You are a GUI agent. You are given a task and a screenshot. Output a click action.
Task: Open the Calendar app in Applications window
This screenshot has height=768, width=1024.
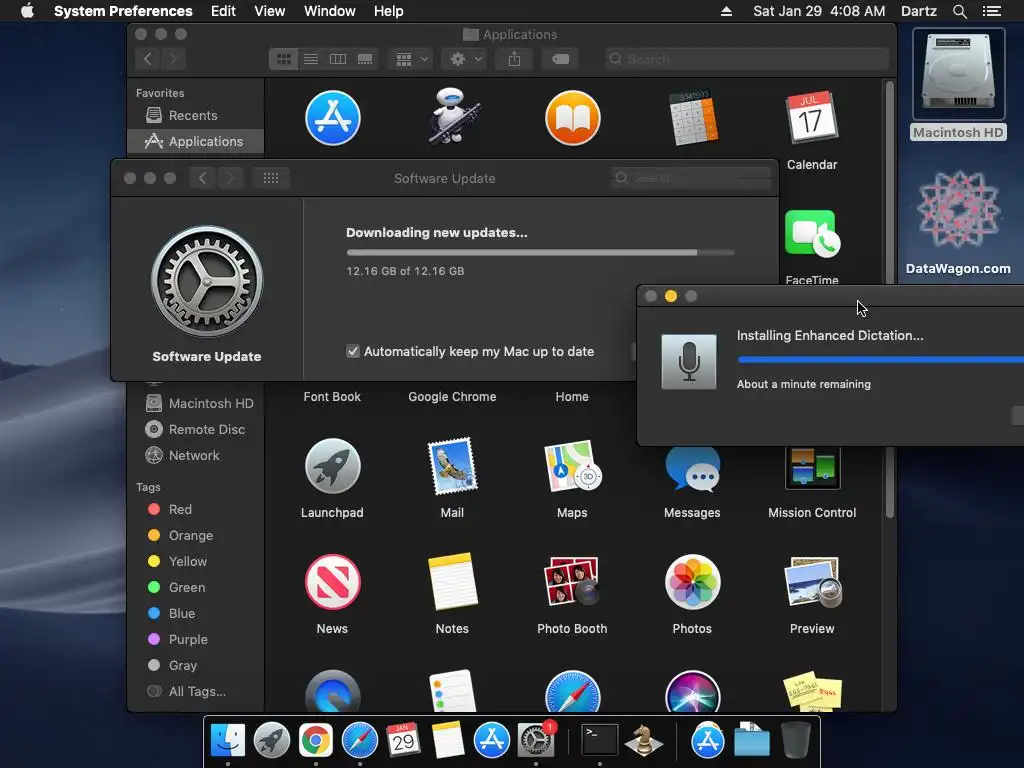(x=811, y=118)
